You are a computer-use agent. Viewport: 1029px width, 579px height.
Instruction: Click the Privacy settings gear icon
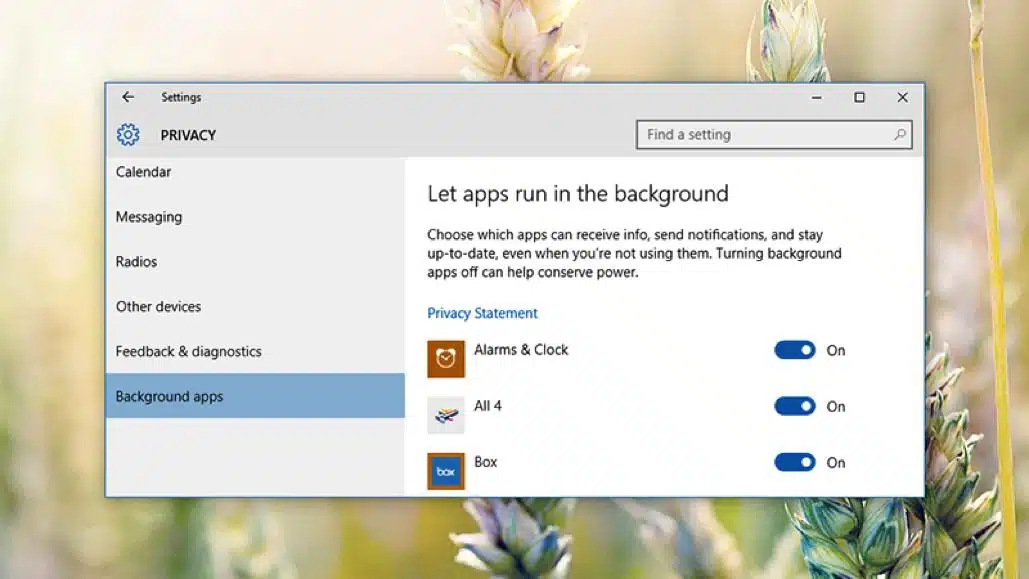pyautogui.click(x=128, y=134)
